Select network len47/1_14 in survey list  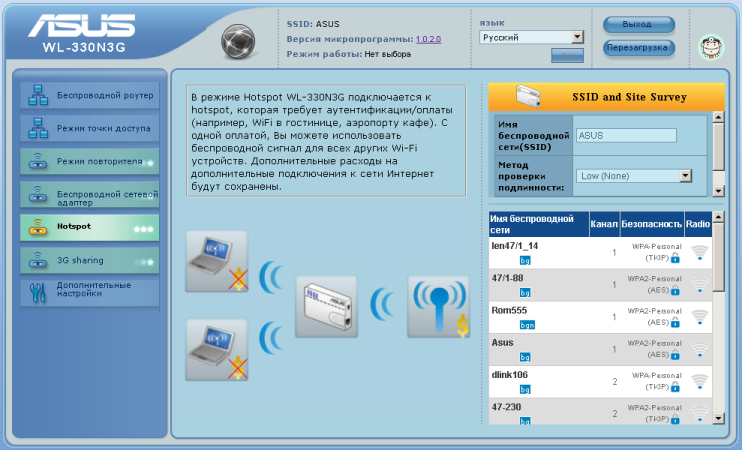click(x=600, y=253)
